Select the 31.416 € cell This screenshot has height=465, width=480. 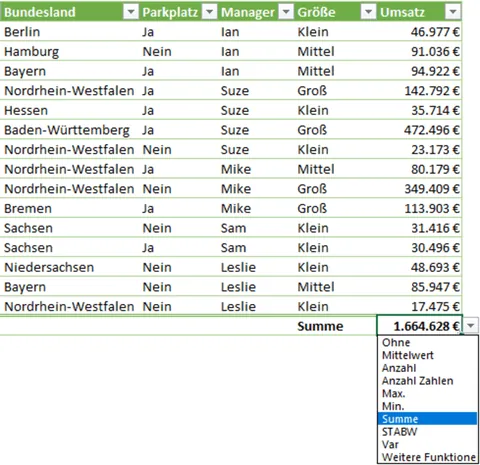click(x=419, y=228)
